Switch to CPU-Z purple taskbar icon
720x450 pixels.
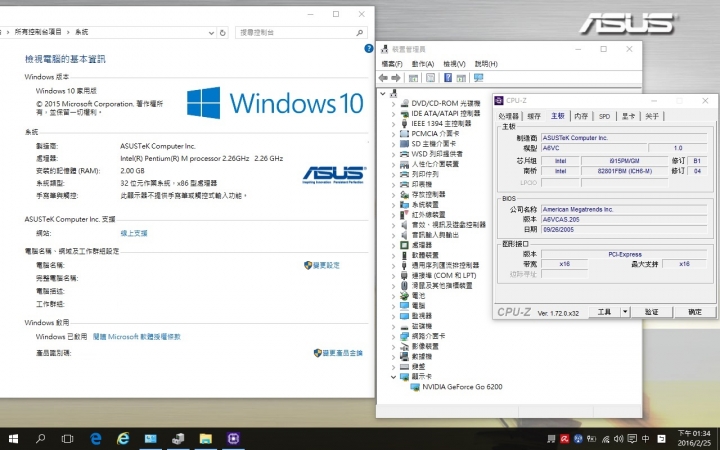click(x=233, y=439)
